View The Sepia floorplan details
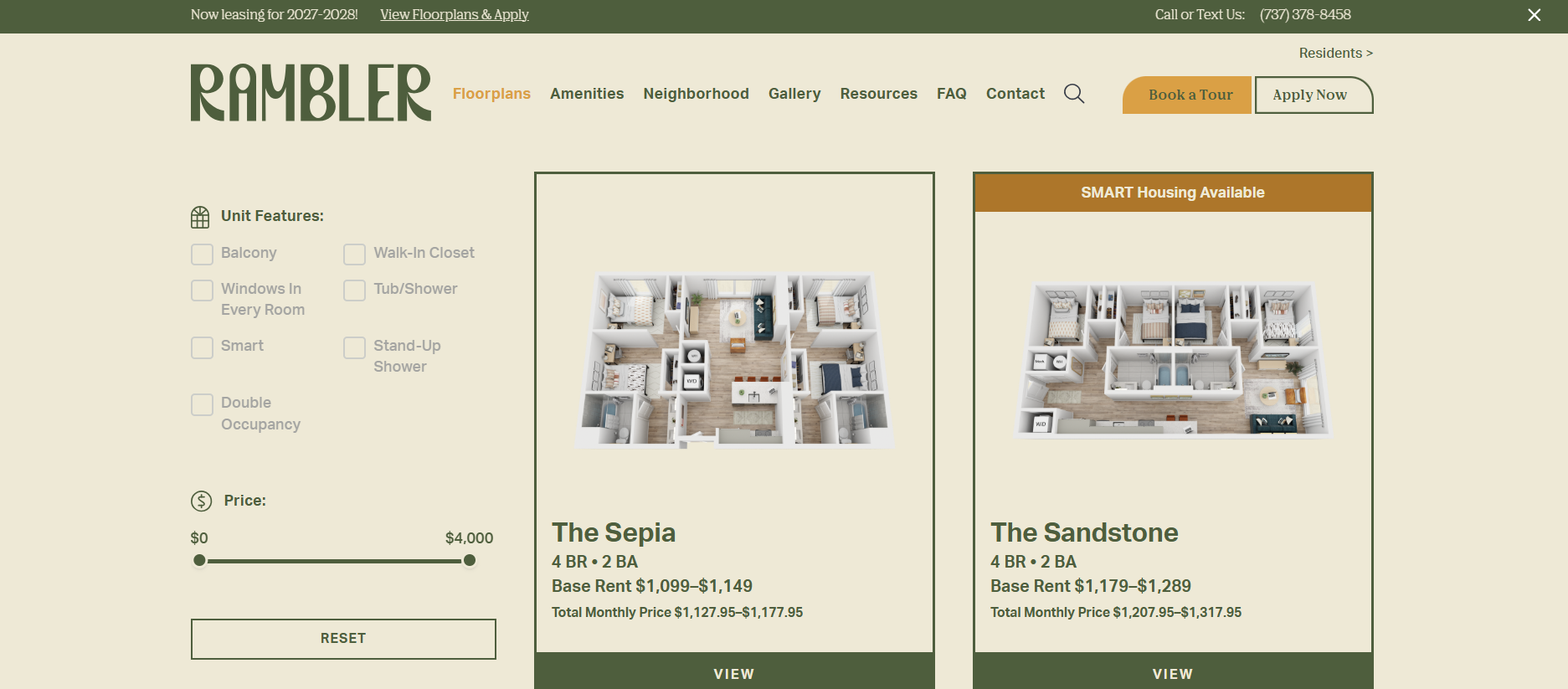 (x=734, y=671)
